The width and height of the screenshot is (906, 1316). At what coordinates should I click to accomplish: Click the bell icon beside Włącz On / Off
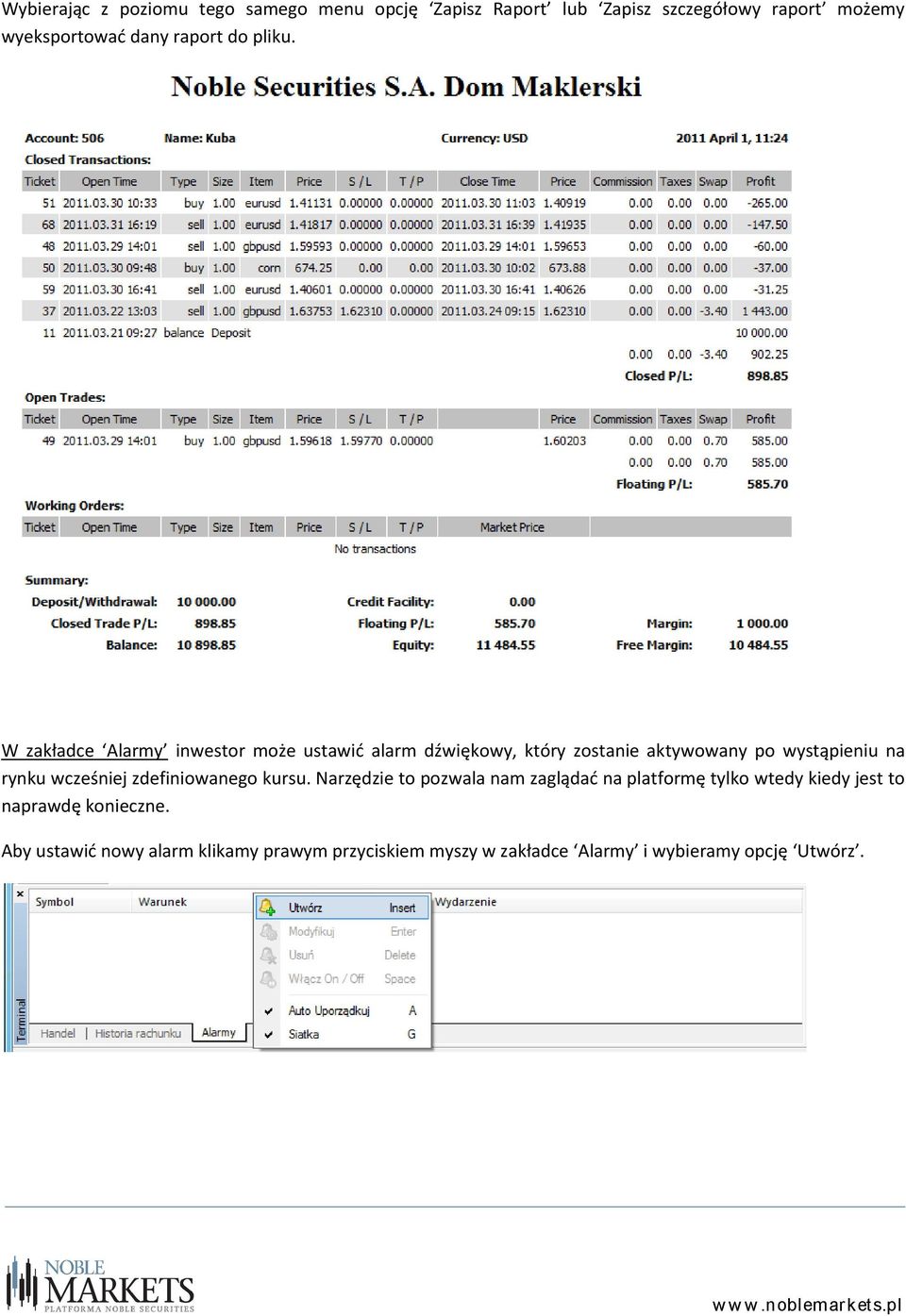268,979
